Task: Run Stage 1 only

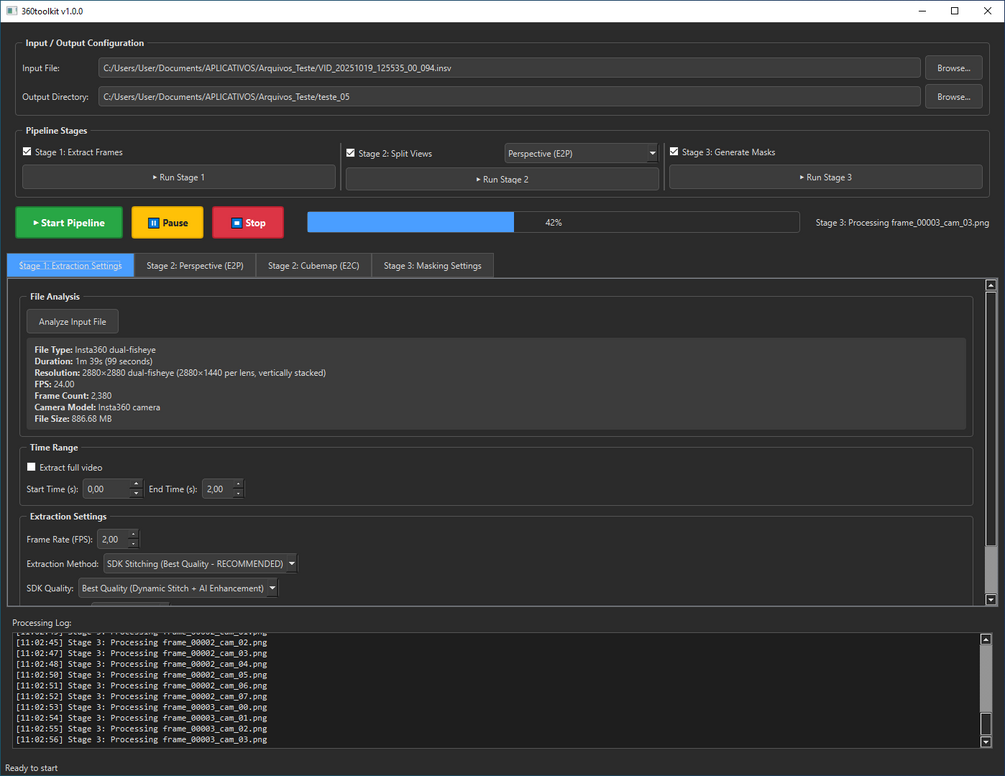Action: [x=179, y=177]
